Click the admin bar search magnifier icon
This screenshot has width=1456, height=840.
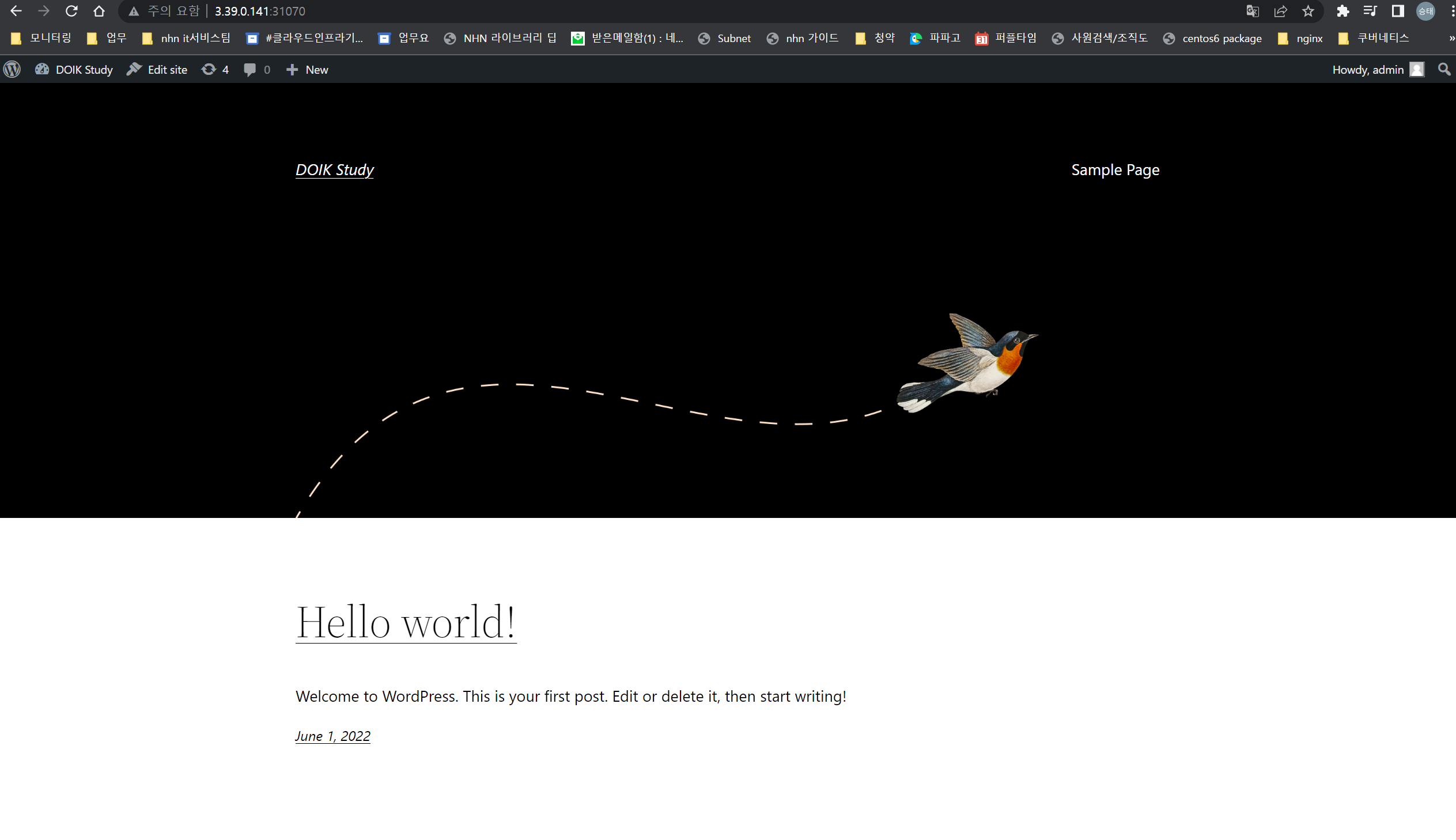click(1444, 69)
